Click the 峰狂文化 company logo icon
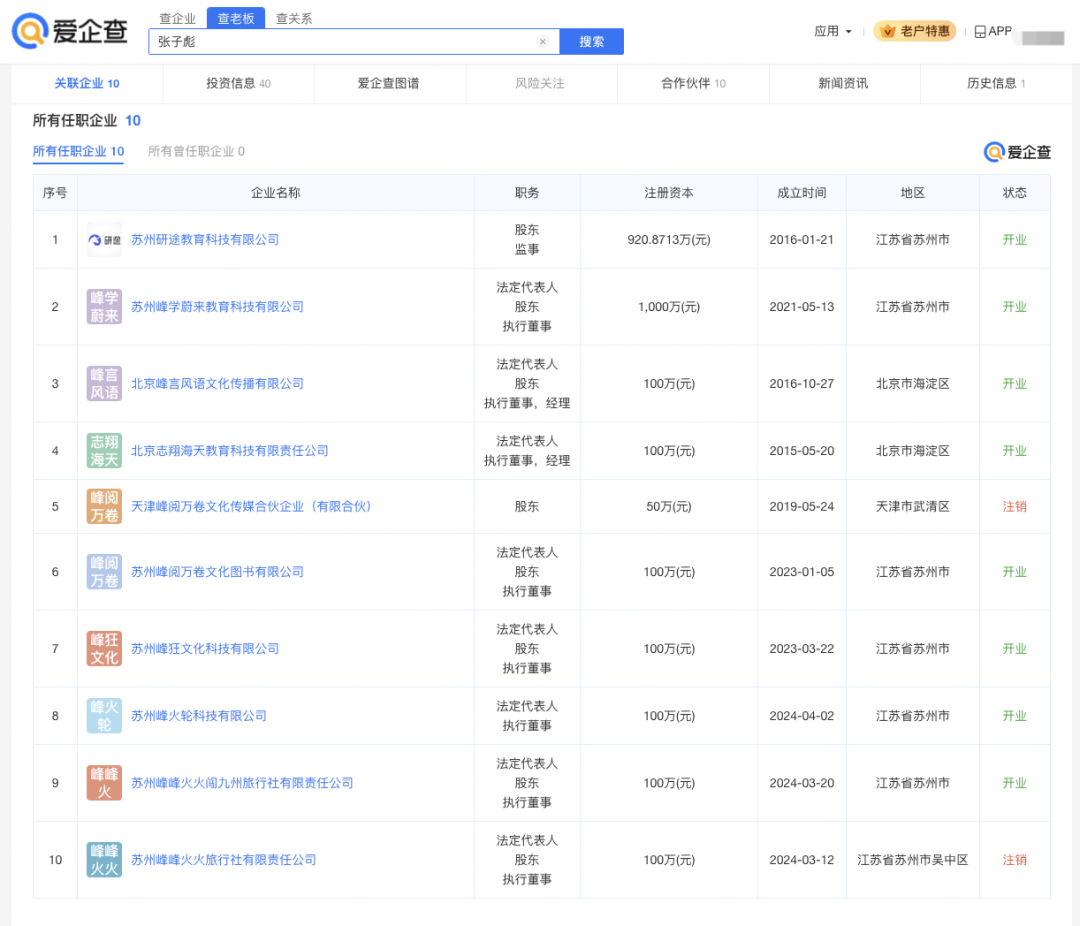Viewport: 1080px width, 926px height. coord(104,649)
